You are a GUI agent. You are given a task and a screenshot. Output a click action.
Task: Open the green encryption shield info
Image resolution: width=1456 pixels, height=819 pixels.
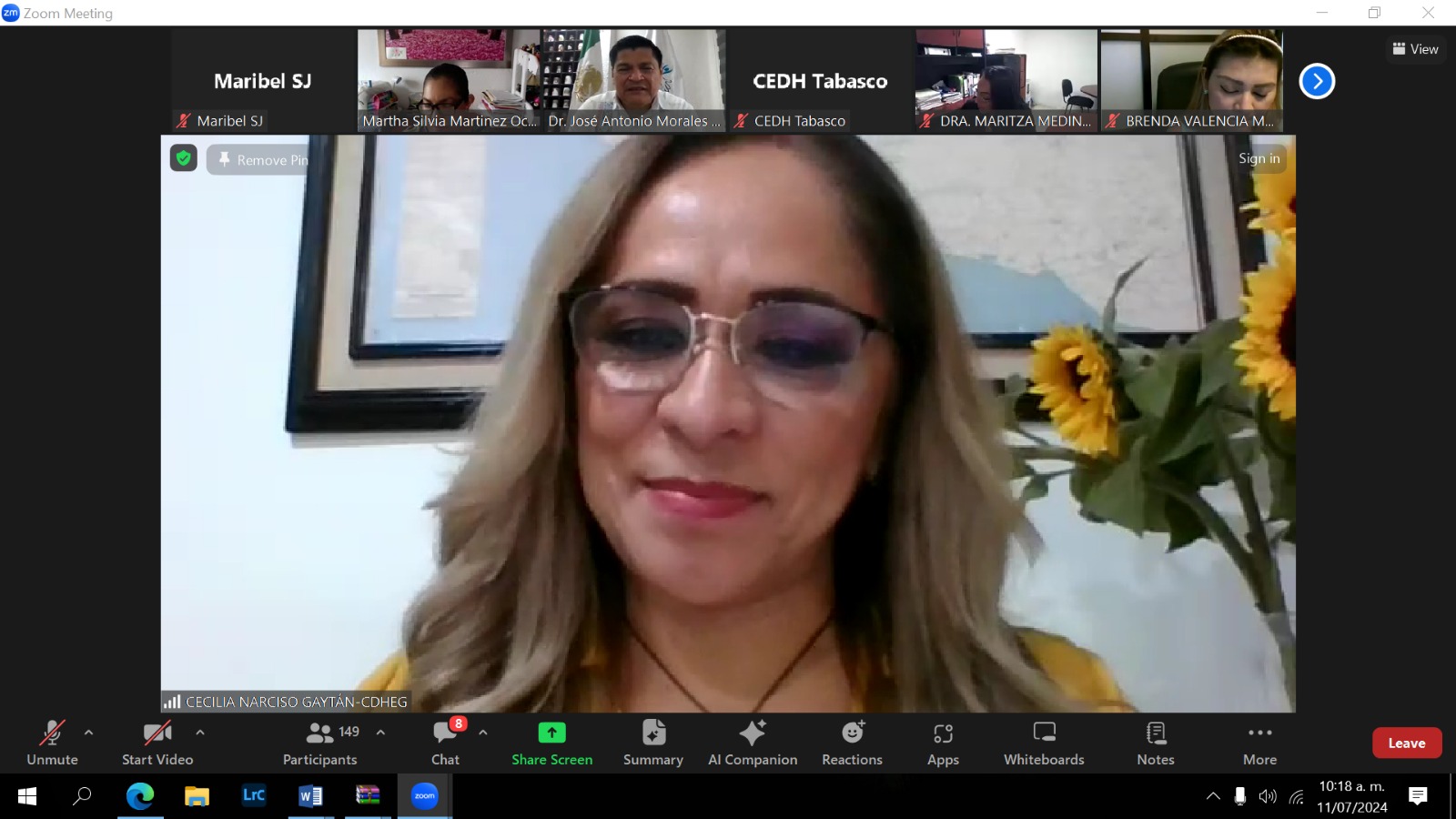point(184,158)
